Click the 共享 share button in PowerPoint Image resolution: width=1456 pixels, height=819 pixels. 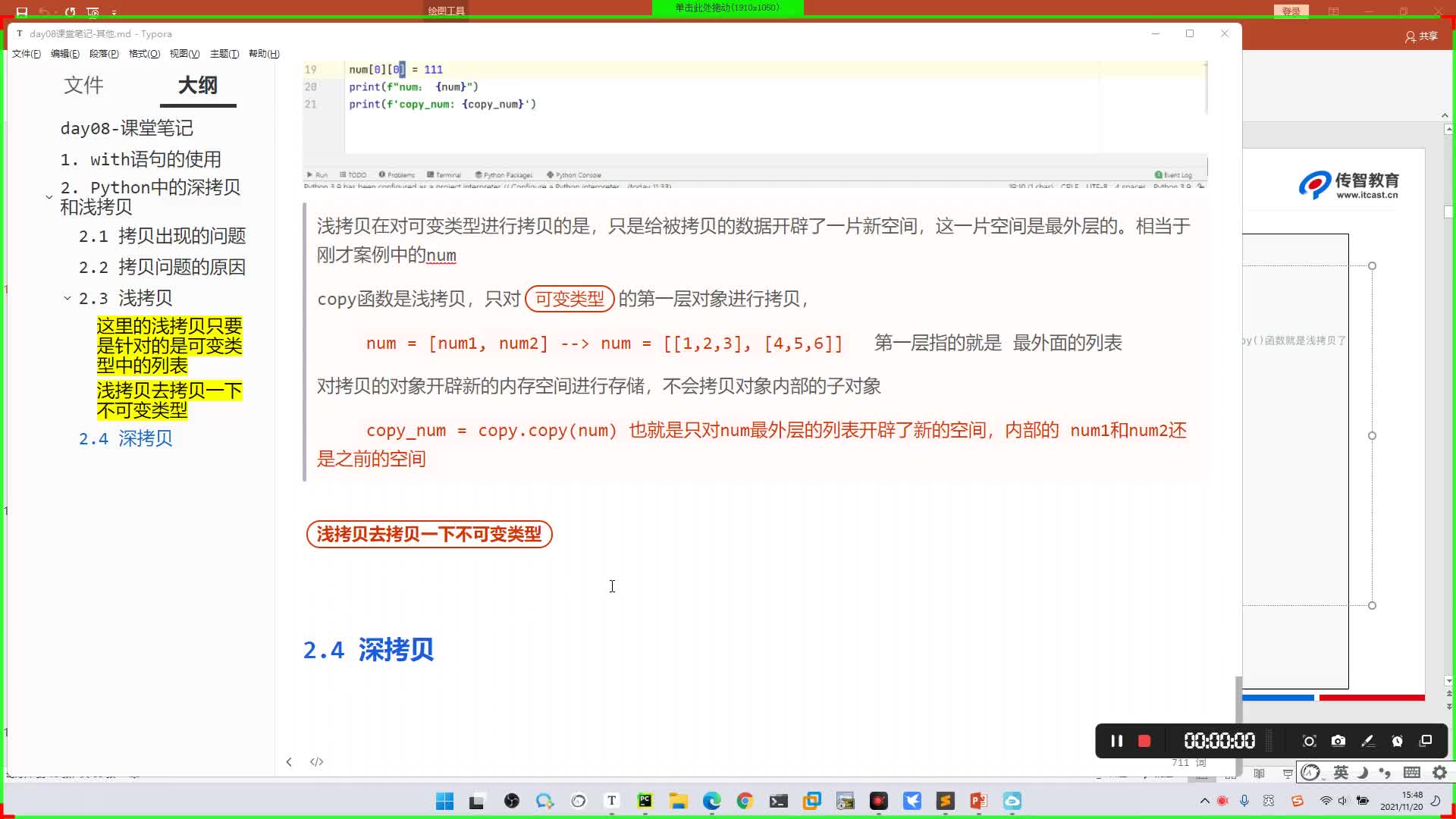1421,36
